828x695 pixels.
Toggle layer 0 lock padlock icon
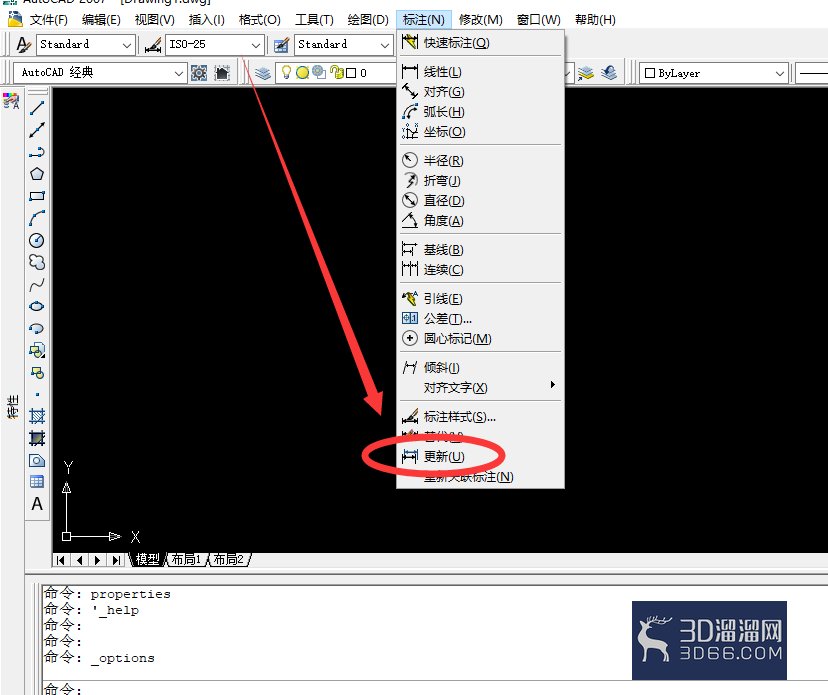[x=336, y=72]
